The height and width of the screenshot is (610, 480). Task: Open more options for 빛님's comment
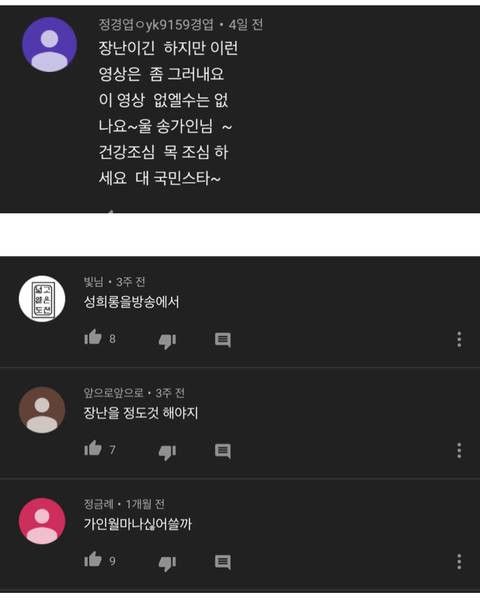pos(459,339)
